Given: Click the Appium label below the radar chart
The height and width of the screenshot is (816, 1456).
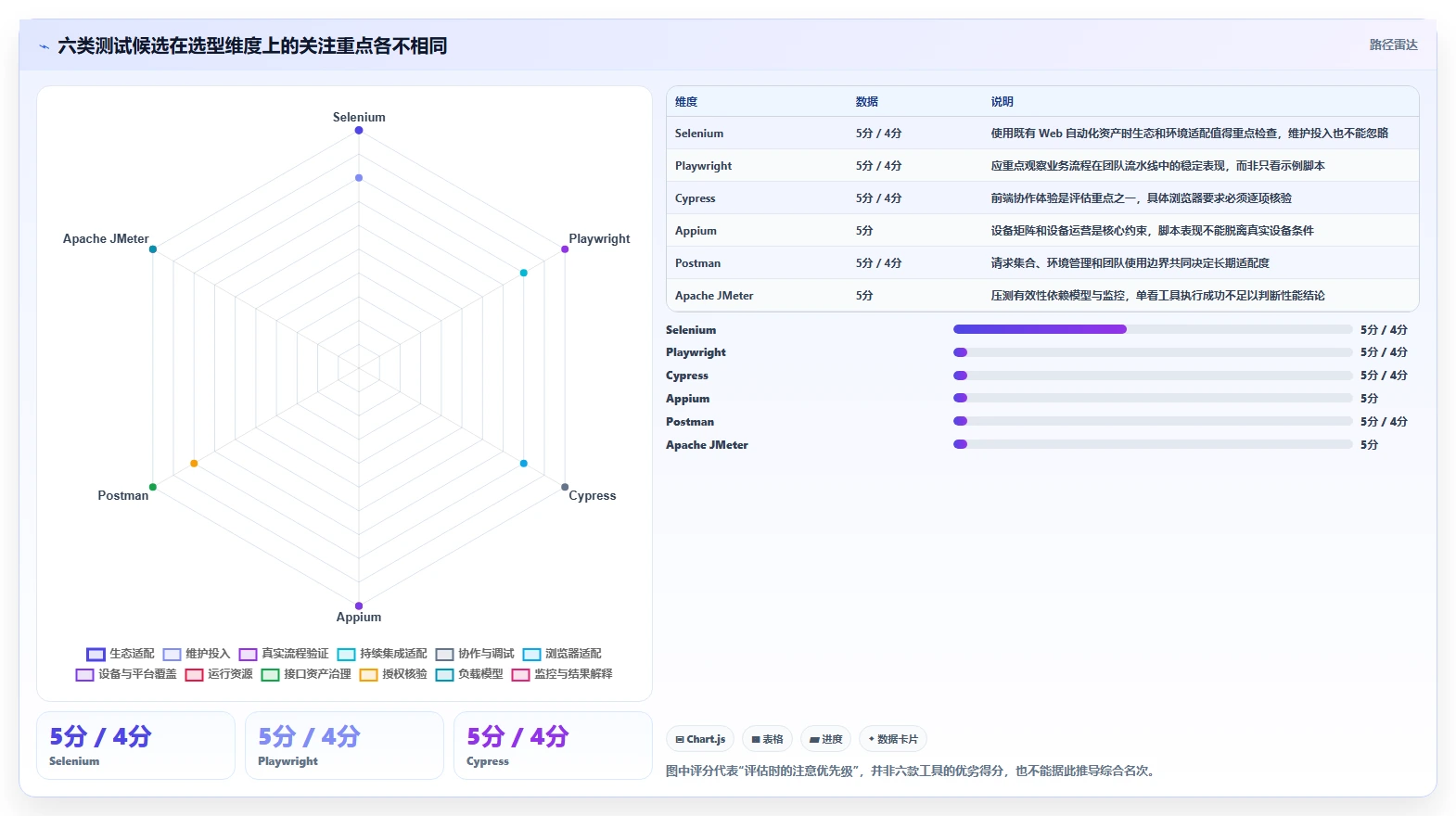Looking at the screenshot, I should (x=359, y=617).
